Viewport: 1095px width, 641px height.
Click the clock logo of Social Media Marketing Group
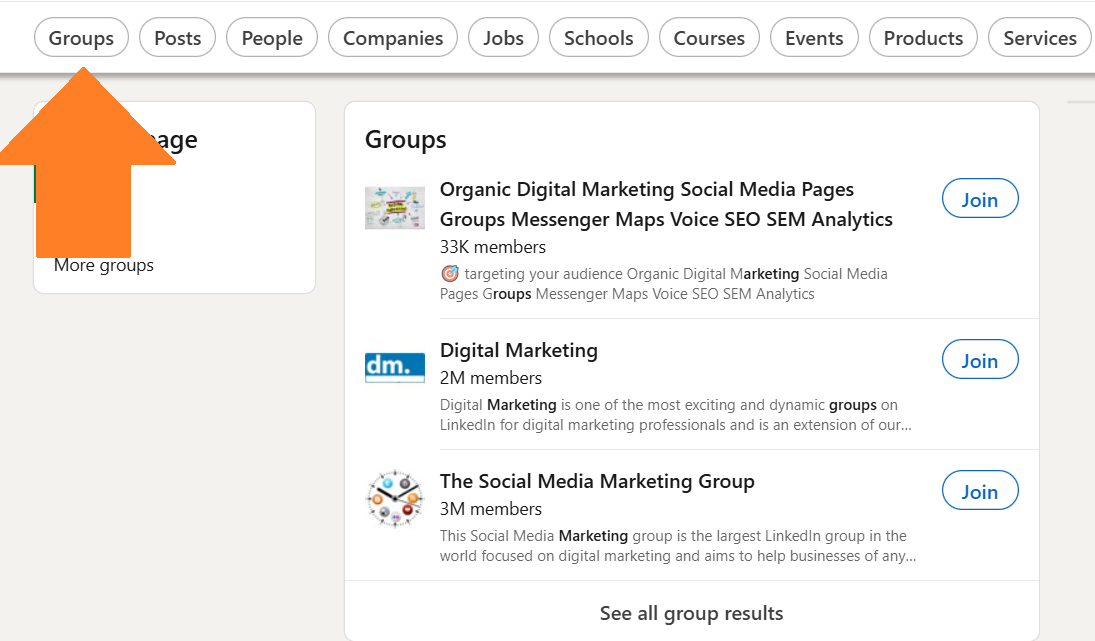click(394, 497)
